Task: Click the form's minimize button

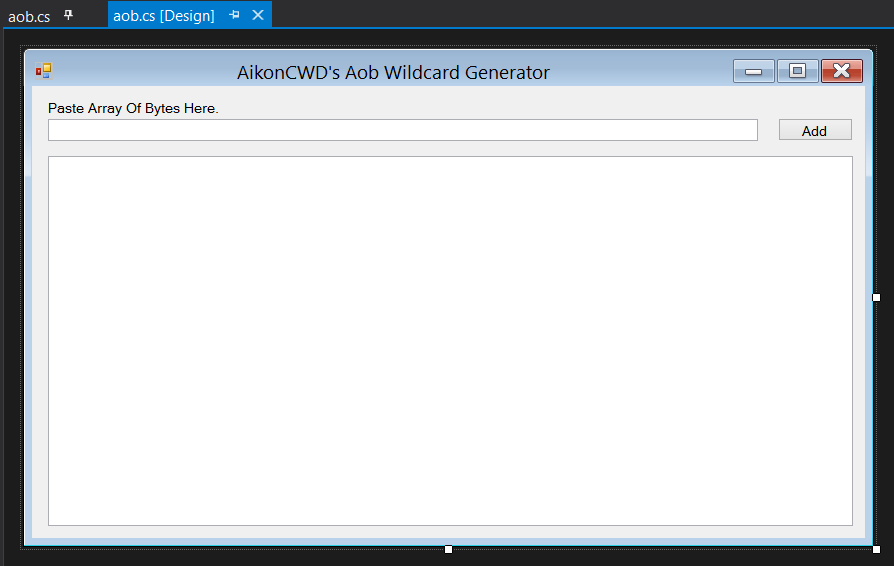Action: 753,71
